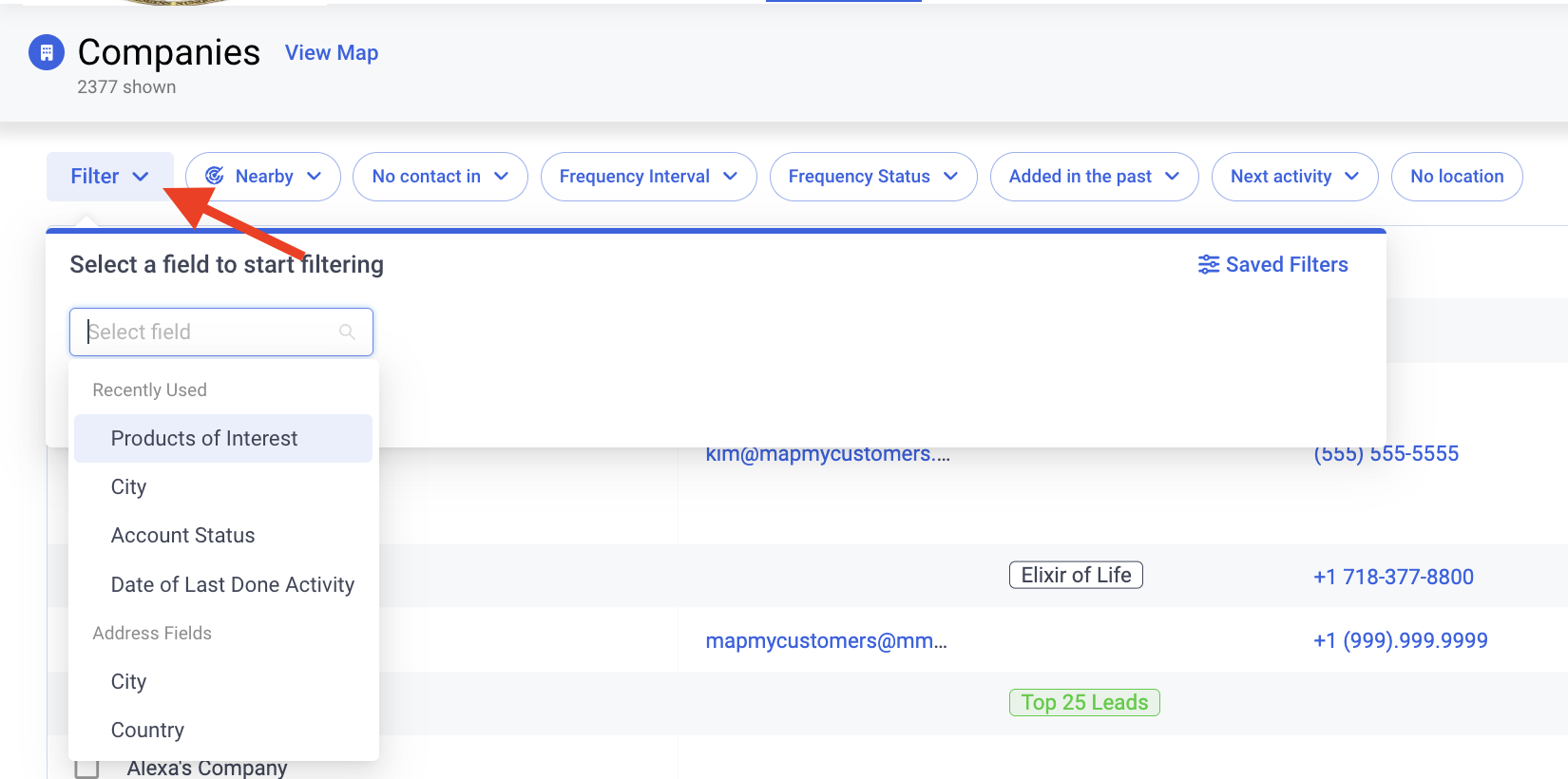Open the View Map link

pos(332,53)
